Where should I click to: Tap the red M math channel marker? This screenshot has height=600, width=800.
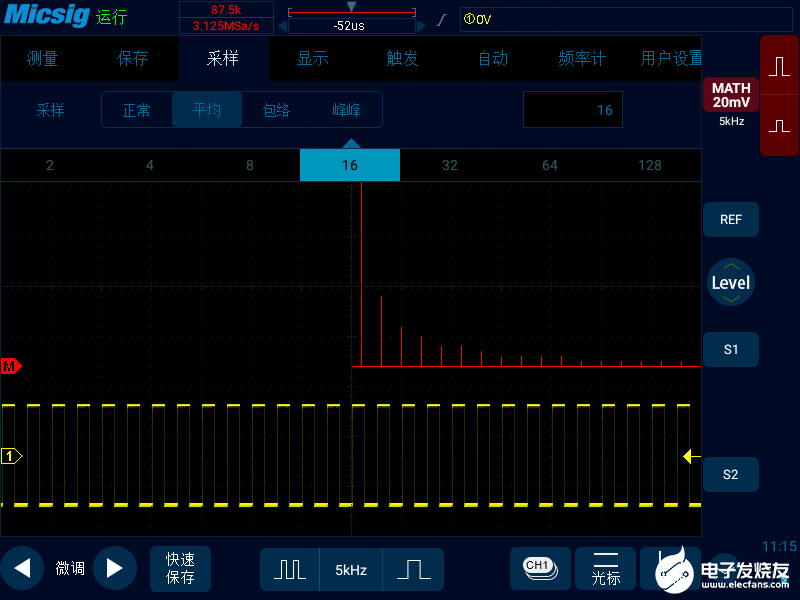[x=11, y=366]
